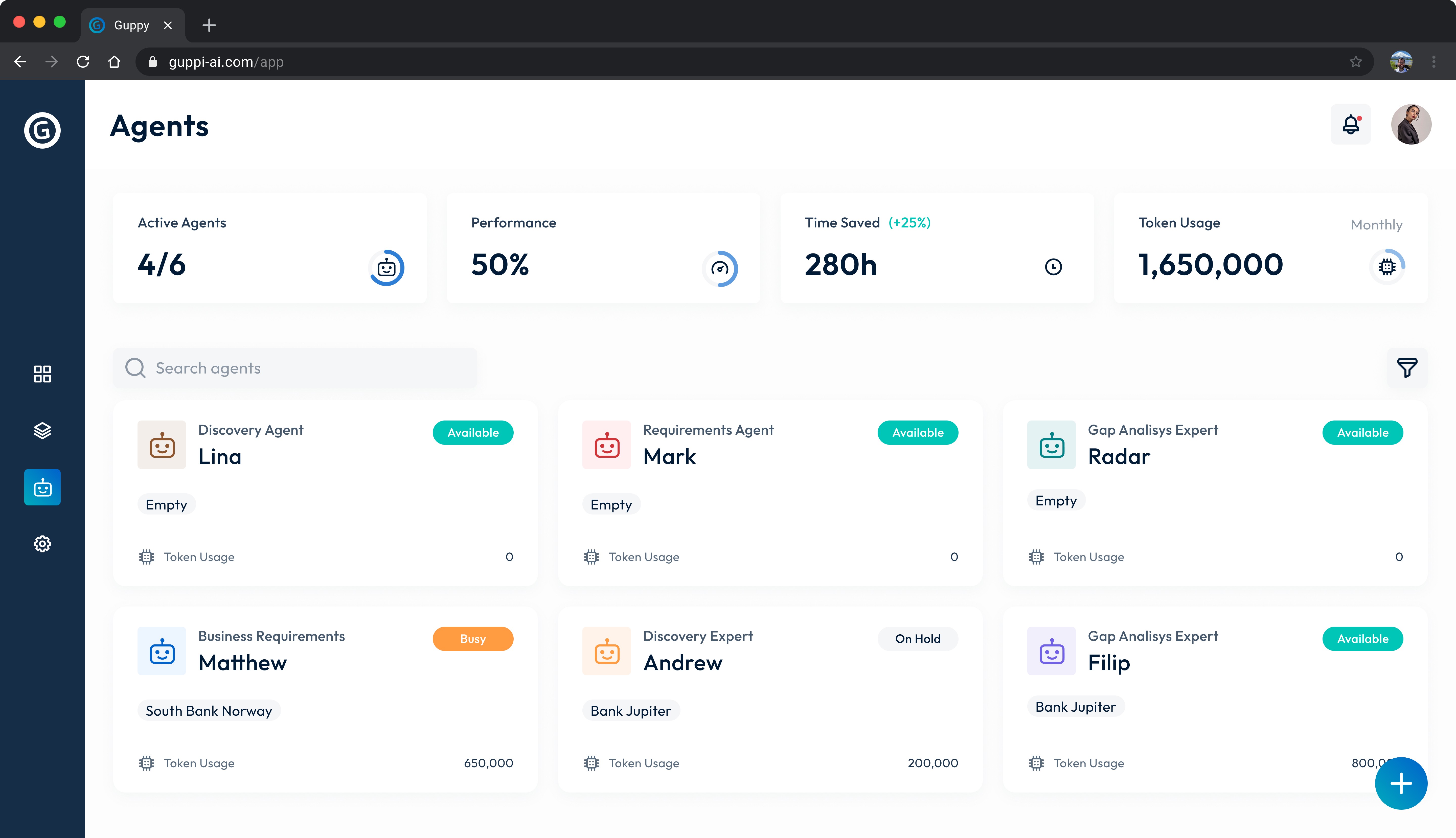
Task: Click the Busy status on Matthew
Action: point(473,639)
